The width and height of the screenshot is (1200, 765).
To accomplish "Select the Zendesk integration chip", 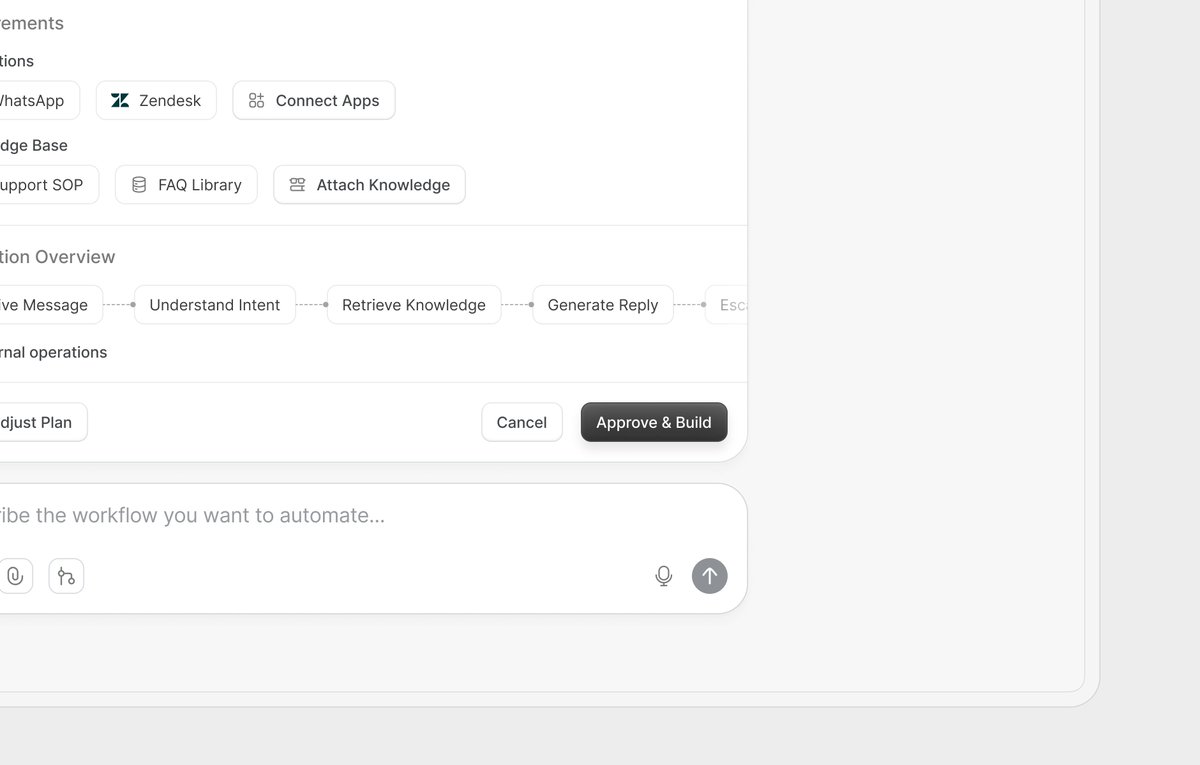I will [156, 100].
